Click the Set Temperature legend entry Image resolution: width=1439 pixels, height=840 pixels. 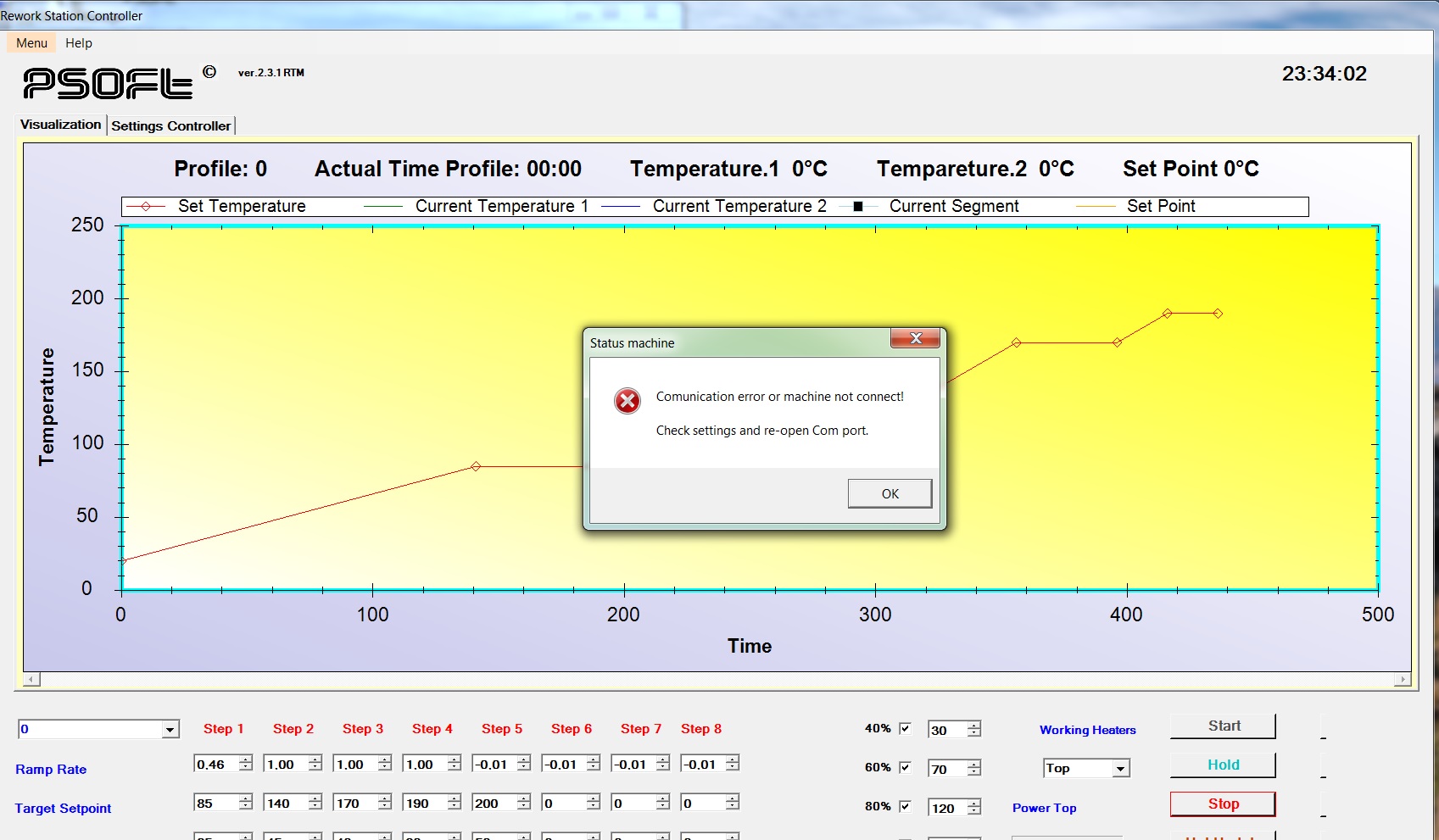pyautogui.click(x=216, y=207)
